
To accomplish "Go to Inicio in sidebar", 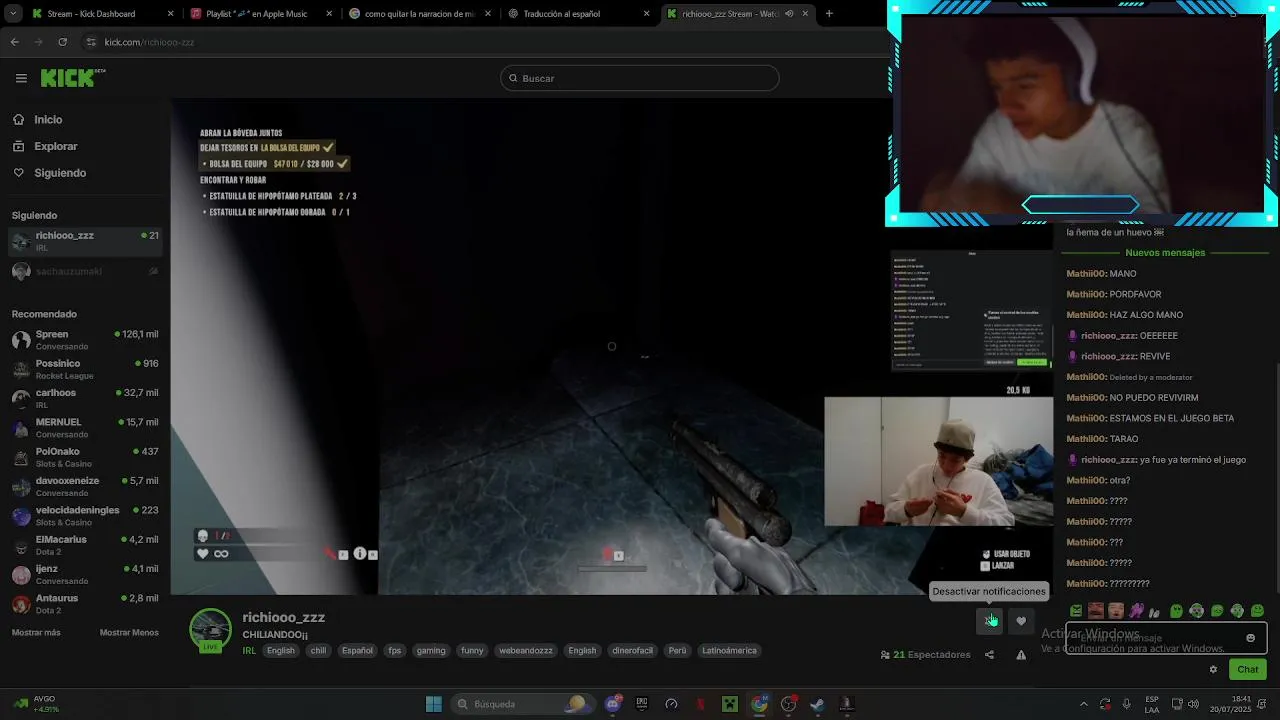I will click(48, 120).
